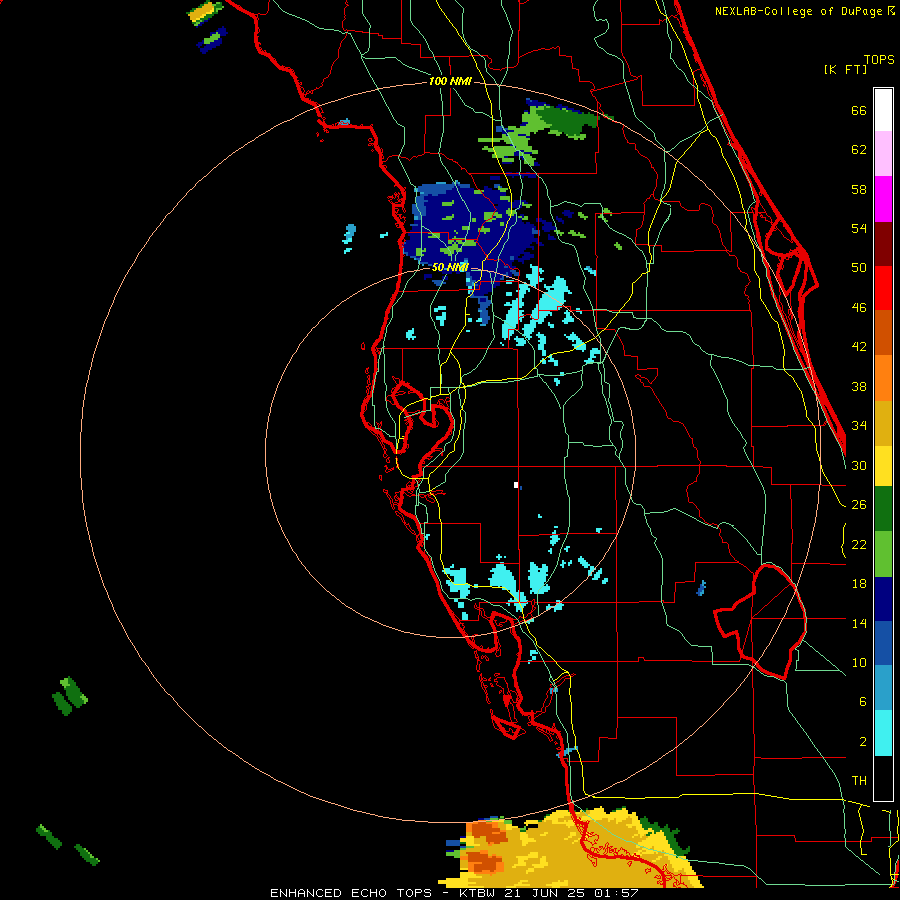Image resolution: width=900 pixels, height=900 pixels.
Task: Select the 50 label on the legend
Action: click(859, 268)
